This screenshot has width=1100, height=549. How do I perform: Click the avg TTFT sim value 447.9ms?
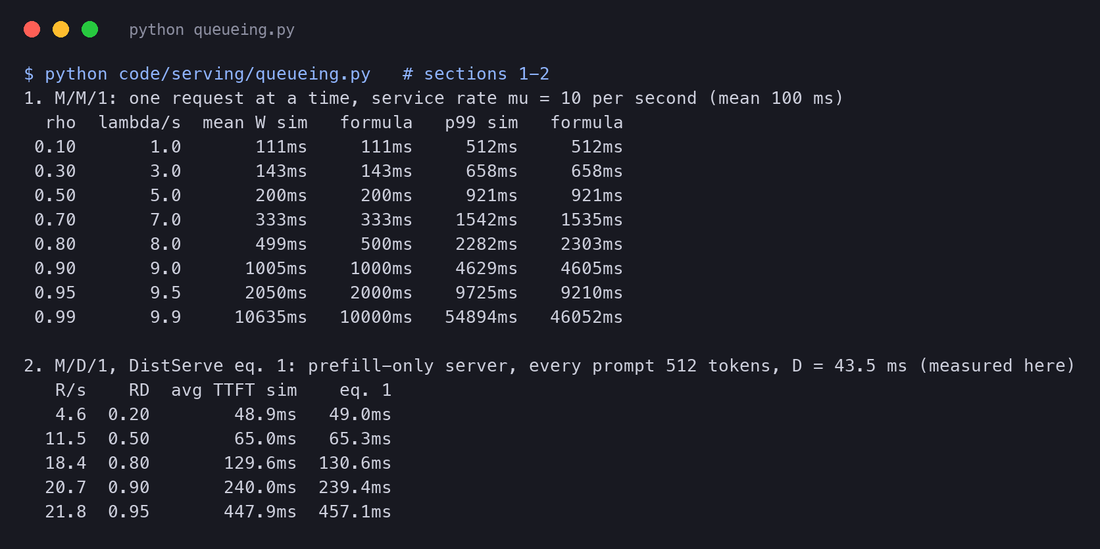click(x=260, y=512)
